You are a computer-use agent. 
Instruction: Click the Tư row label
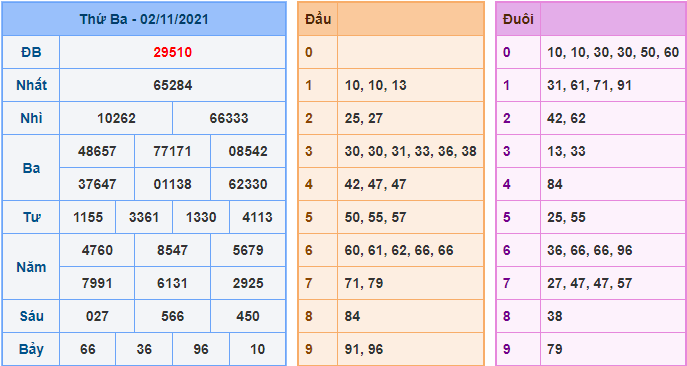(31, 217)
